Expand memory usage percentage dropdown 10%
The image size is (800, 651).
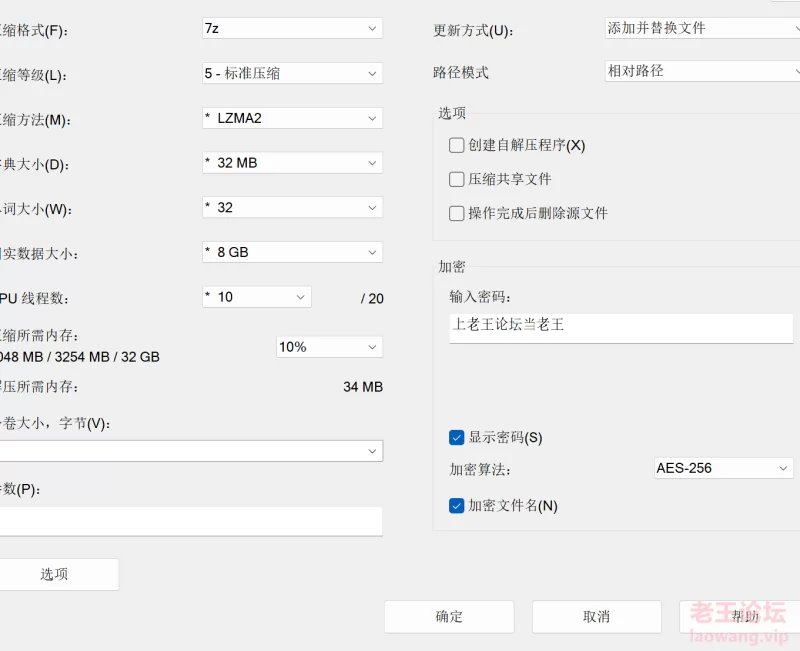click(x=329, y=347)
